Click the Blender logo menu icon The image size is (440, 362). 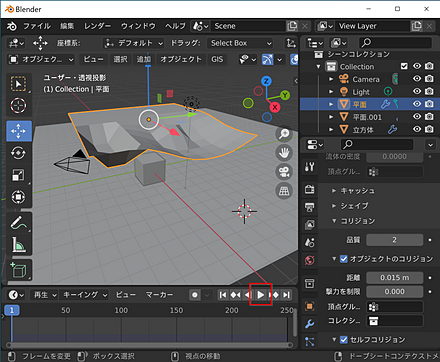click(12, 26)
